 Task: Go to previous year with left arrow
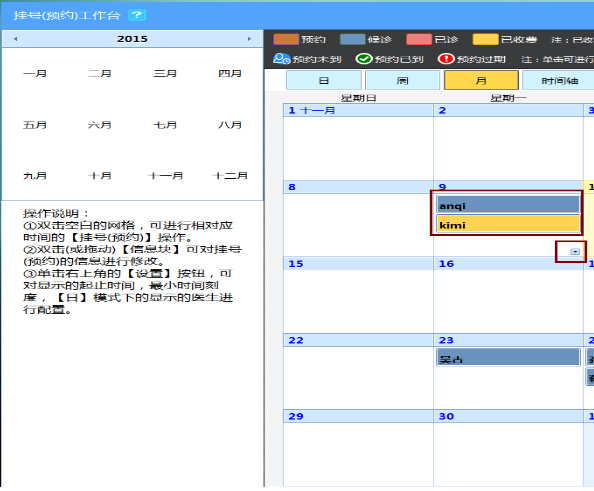16,39
